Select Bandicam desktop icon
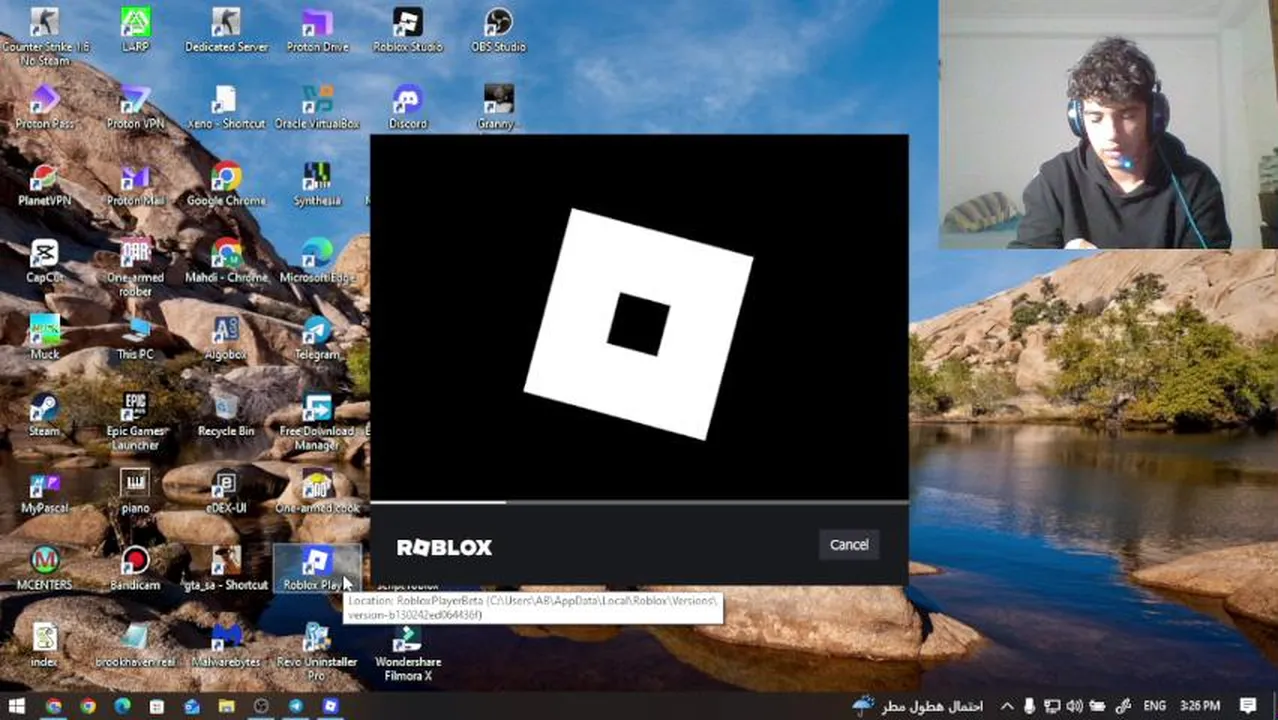 (x=135, y=568)
